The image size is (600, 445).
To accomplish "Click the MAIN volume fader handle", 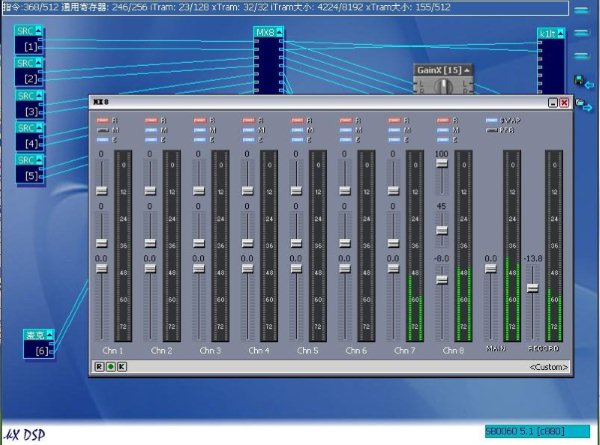I will [x=490, y=268].
